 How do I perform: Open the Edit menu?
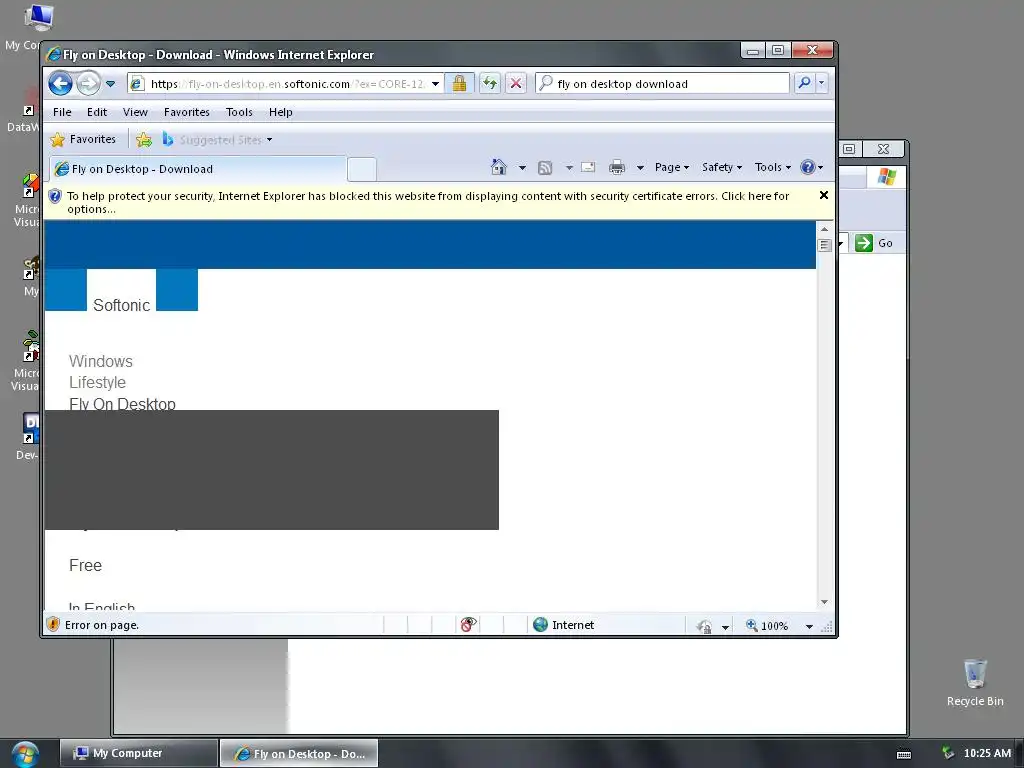[97, 112]
